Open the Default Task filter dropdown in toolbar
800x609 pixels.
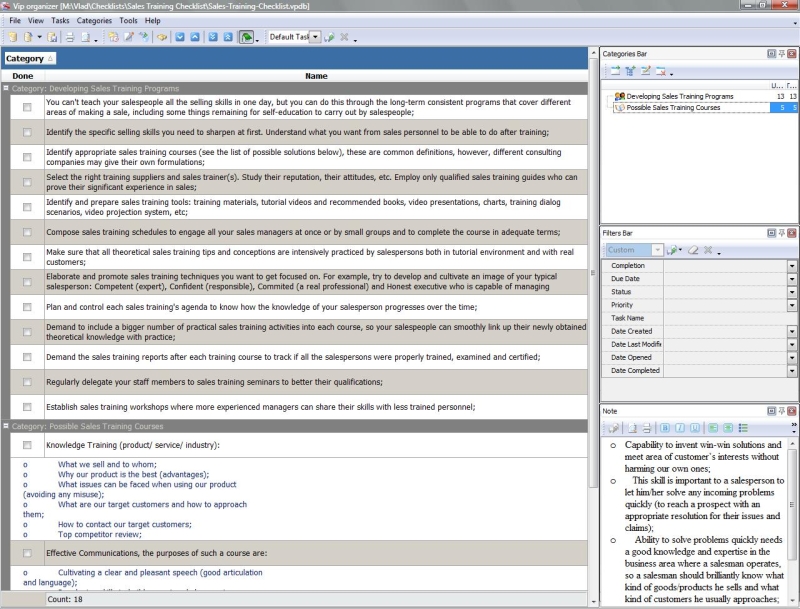(x=315, y=37)
